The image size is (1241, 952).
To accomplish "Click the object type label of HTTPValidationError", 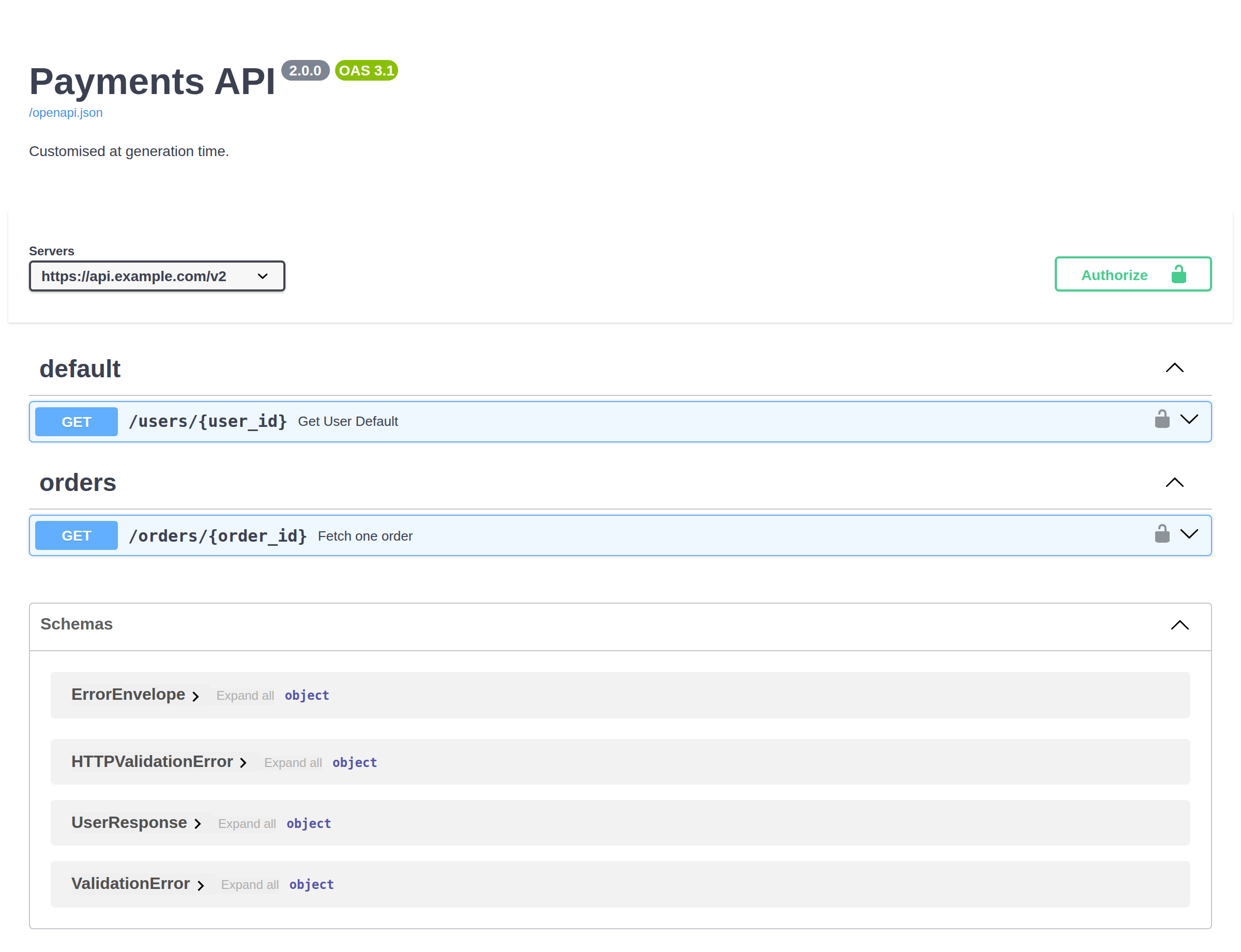I will [354, 763].
